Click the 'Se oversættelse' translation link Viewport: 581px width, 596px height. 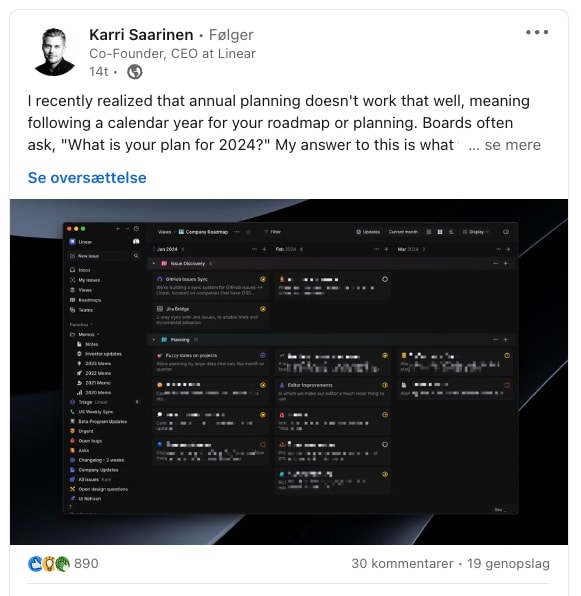click(87, 178)
